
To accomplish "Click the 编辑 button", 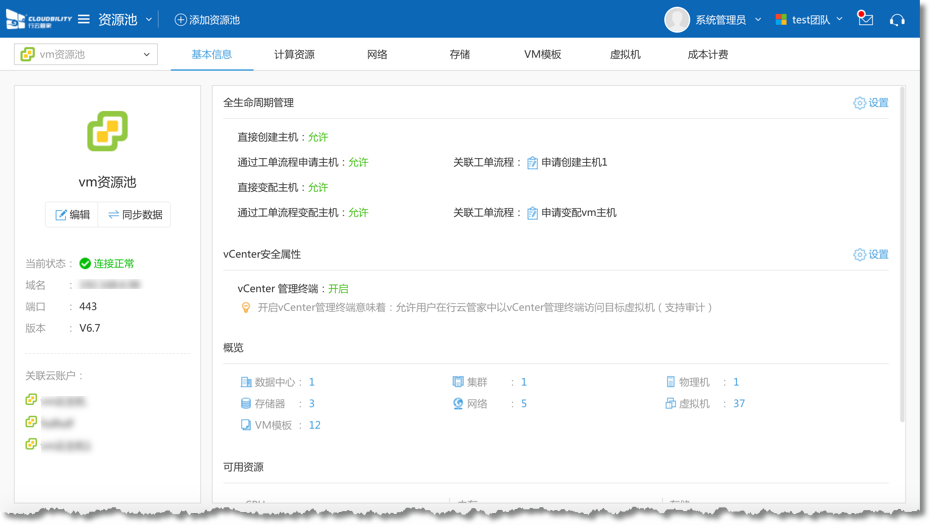I will 72,215.
